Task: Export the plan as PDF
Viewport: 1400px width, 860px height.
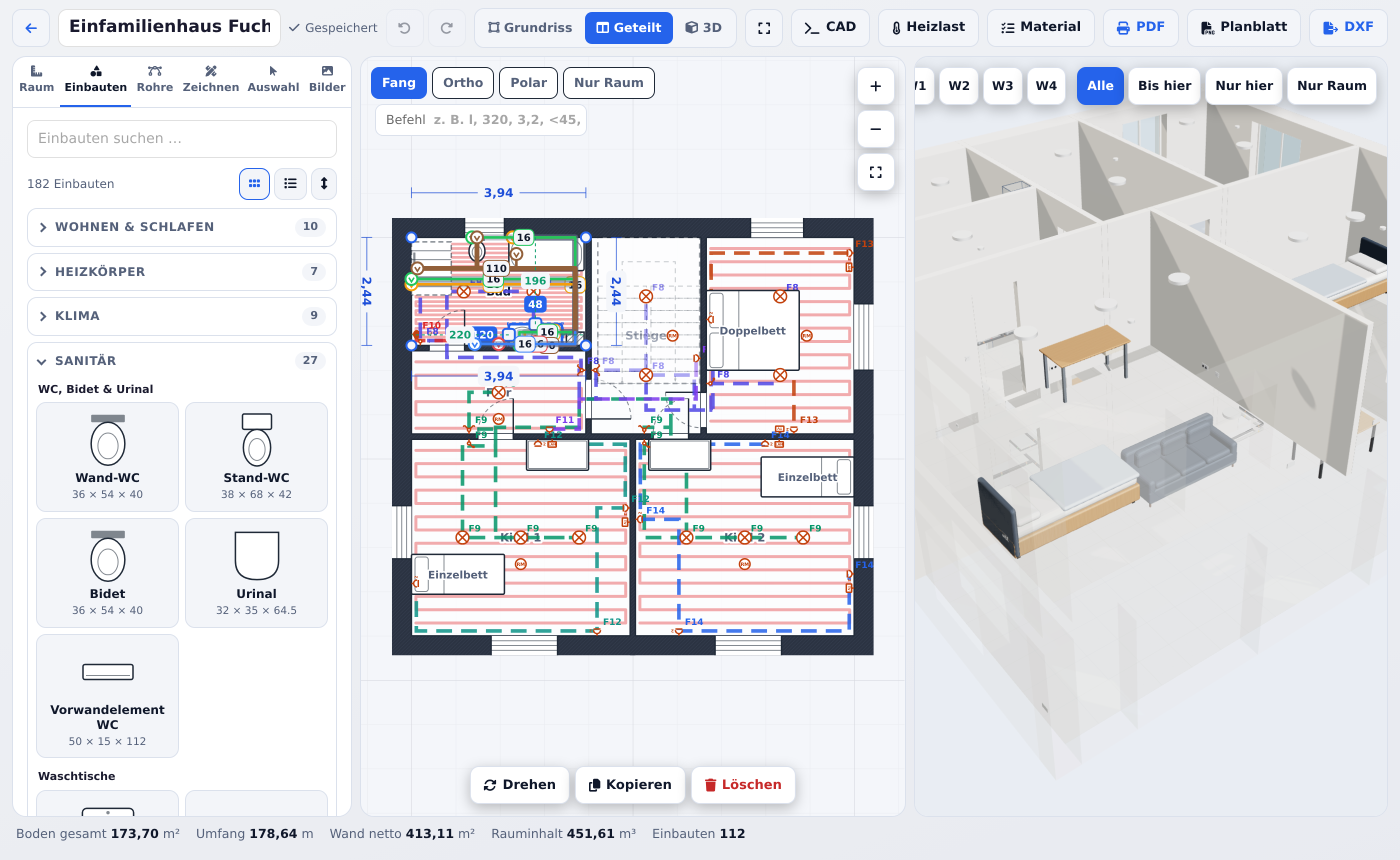Action: pyautogui.click(x=1140, y=27)
